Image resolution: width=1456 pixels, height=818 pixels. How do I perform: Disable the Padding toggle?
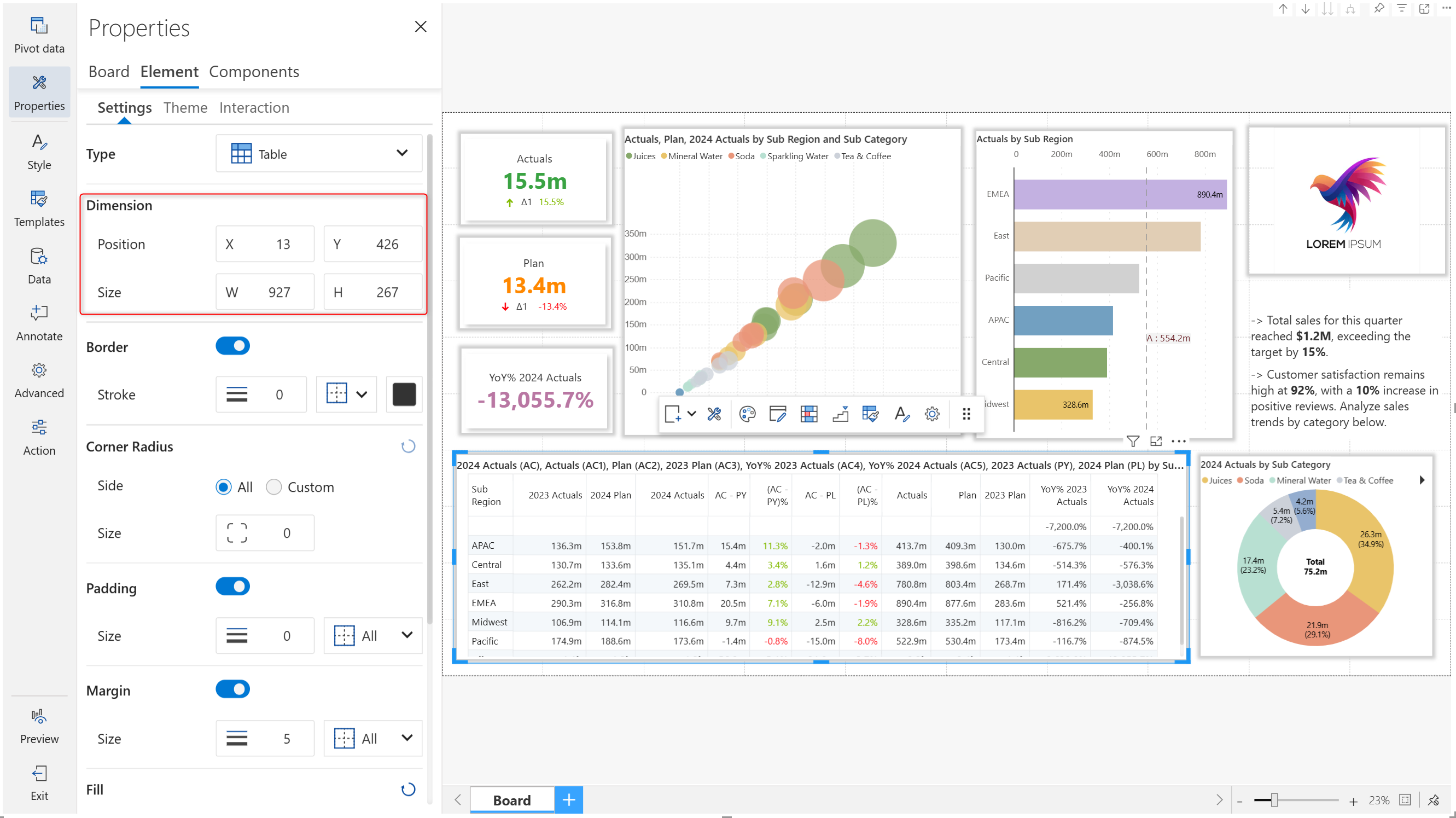coord(232,586)
